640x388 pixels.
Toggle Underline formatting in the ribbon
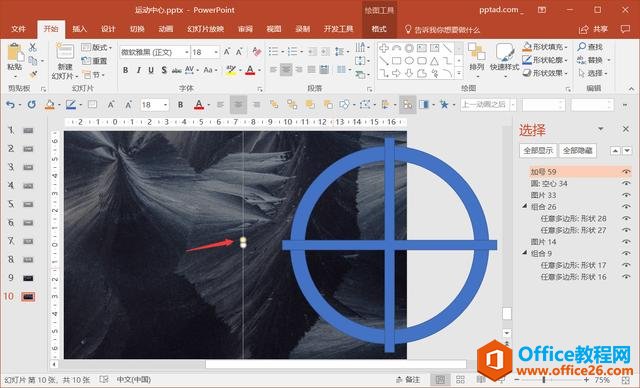[151, 70]
